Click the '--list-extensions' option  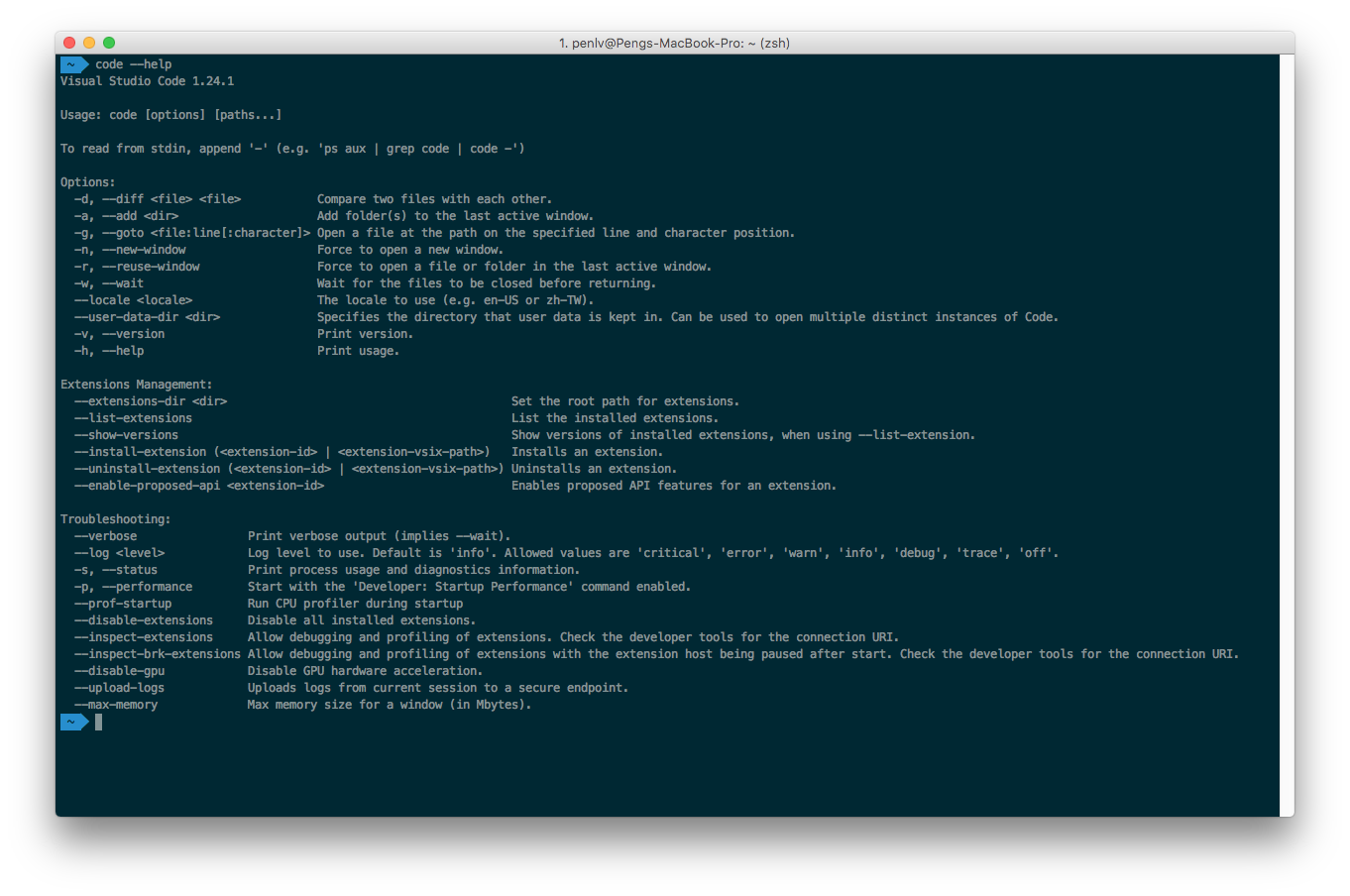point(134,418)
